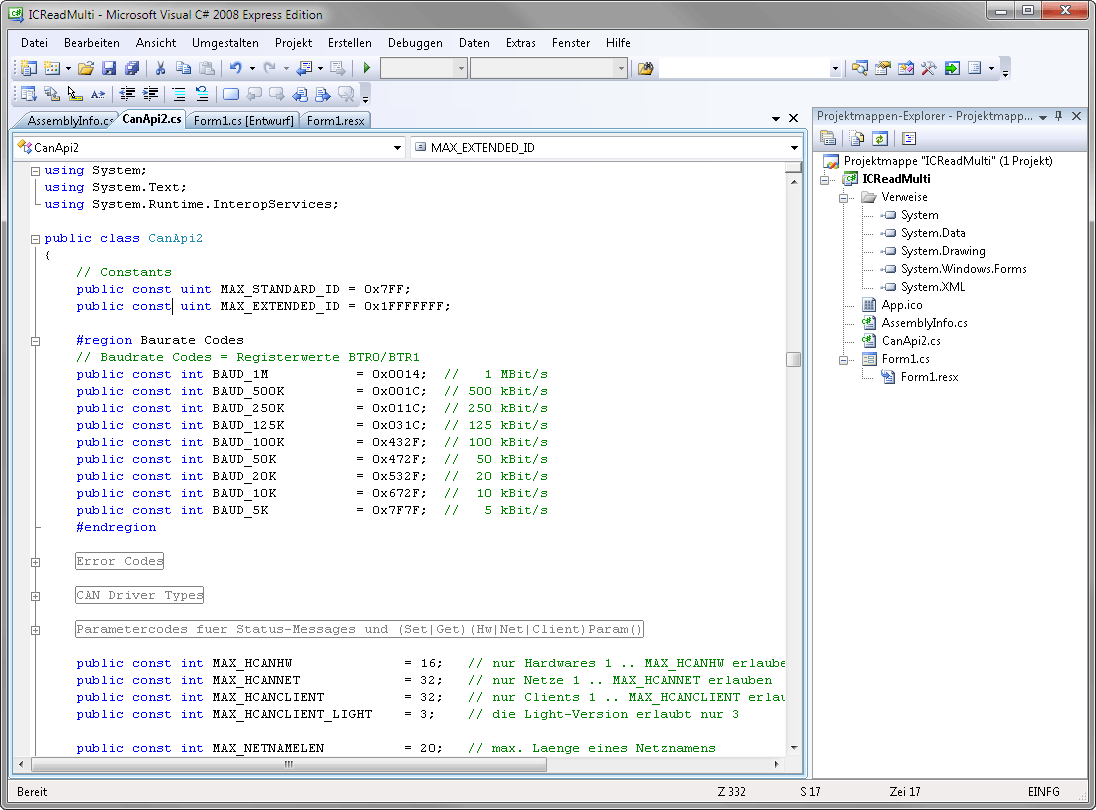Toggle a bookmark on the current line
Screen dimensions: 1096x810
[x=231, y=94]
